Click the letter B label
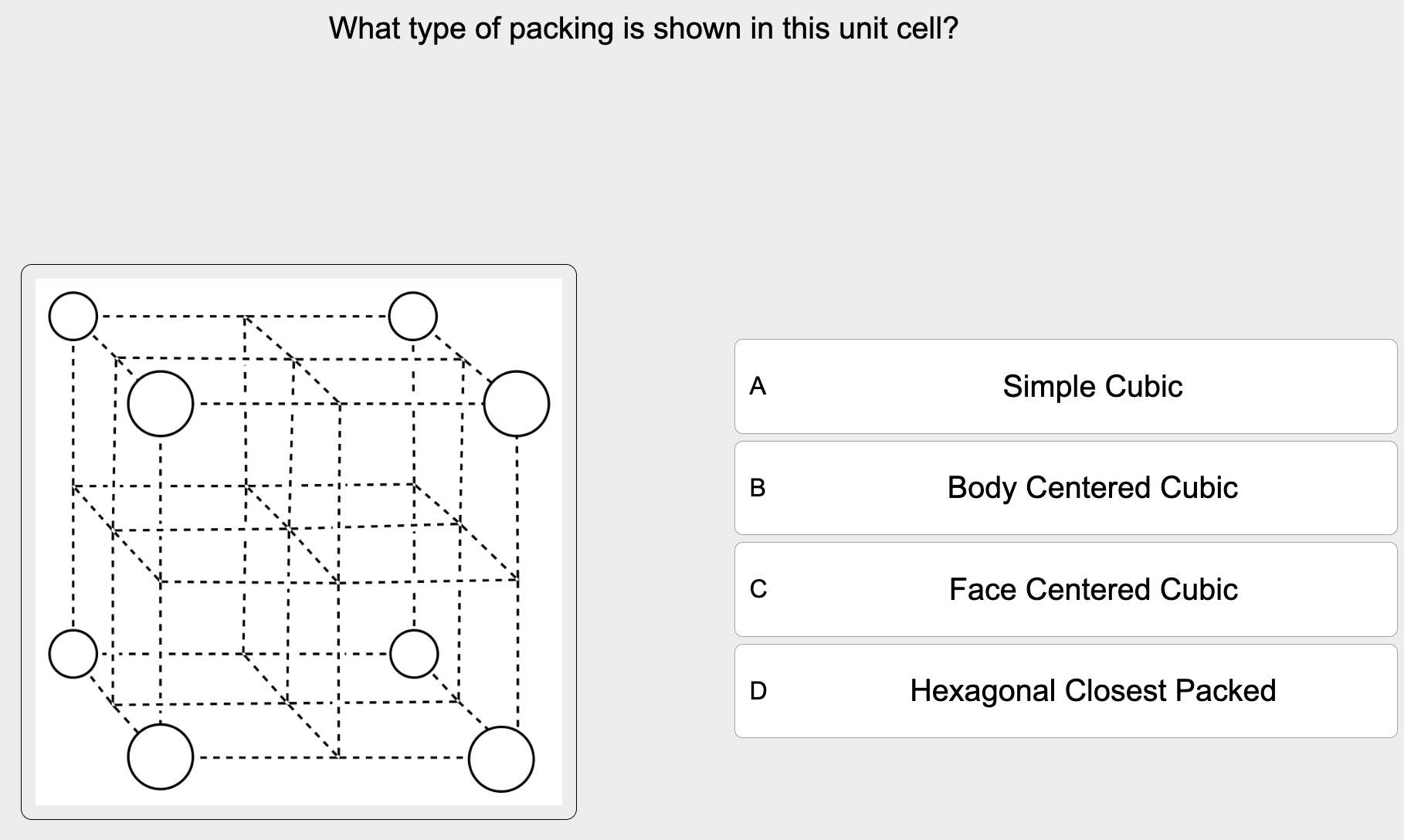This screenshot has width=1404, height=840. tap(758, 489)
